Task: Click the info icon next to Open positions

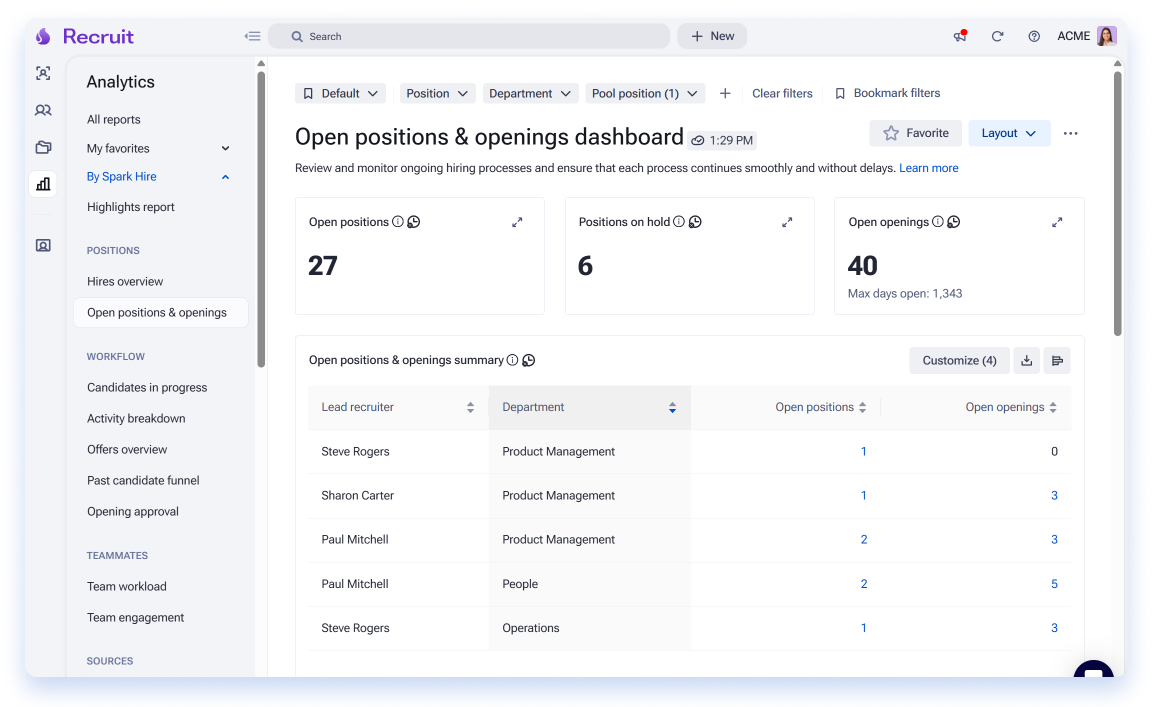Action: (x=398, y=221)
